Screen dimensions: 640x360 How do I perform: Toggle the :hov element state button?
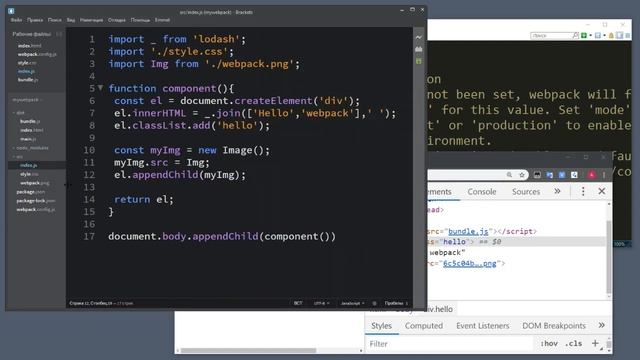[x=549, y=344]
